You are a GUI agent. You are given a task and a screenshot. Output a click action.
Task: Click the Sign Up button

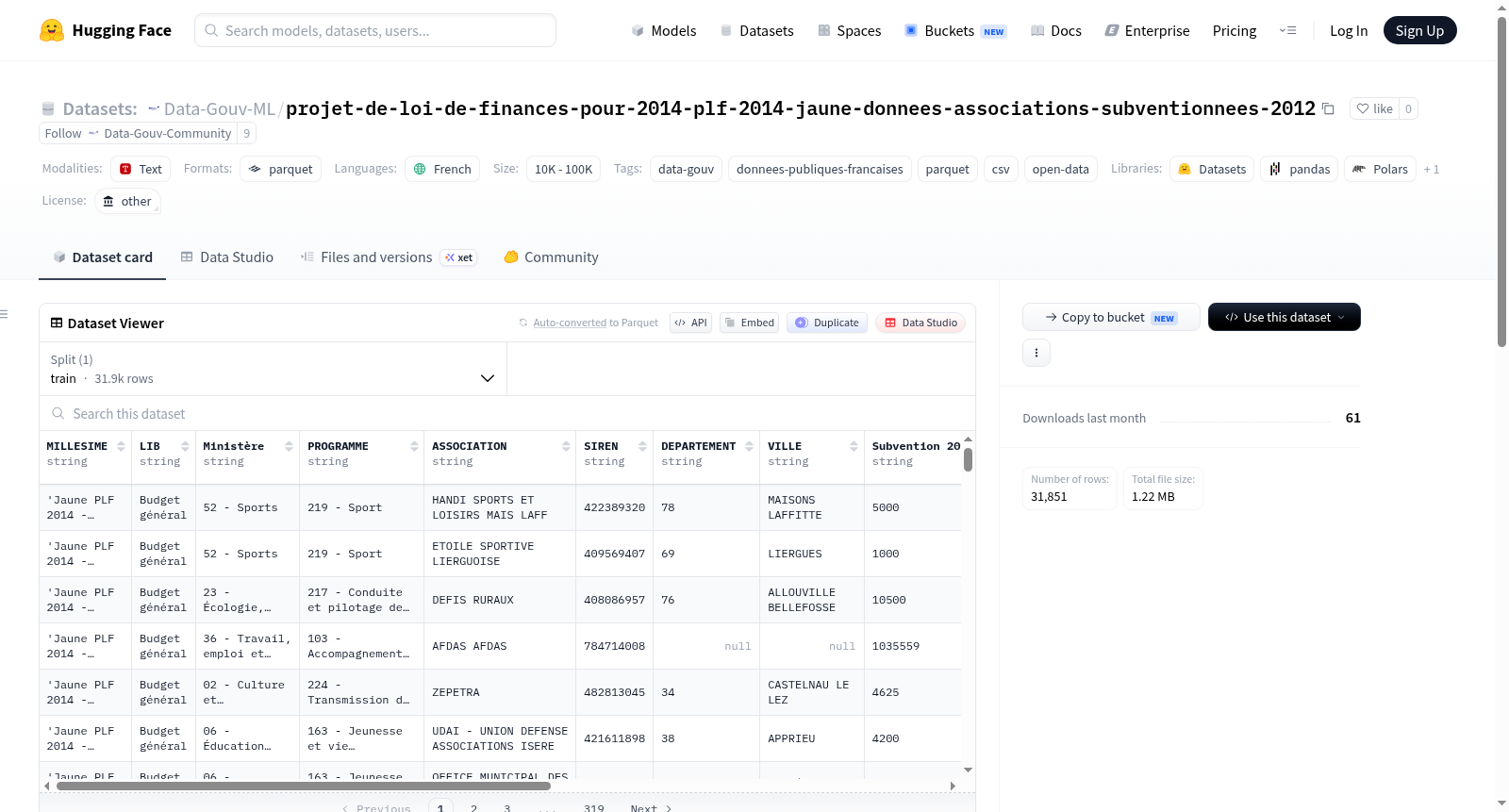tap(1419, 30)
